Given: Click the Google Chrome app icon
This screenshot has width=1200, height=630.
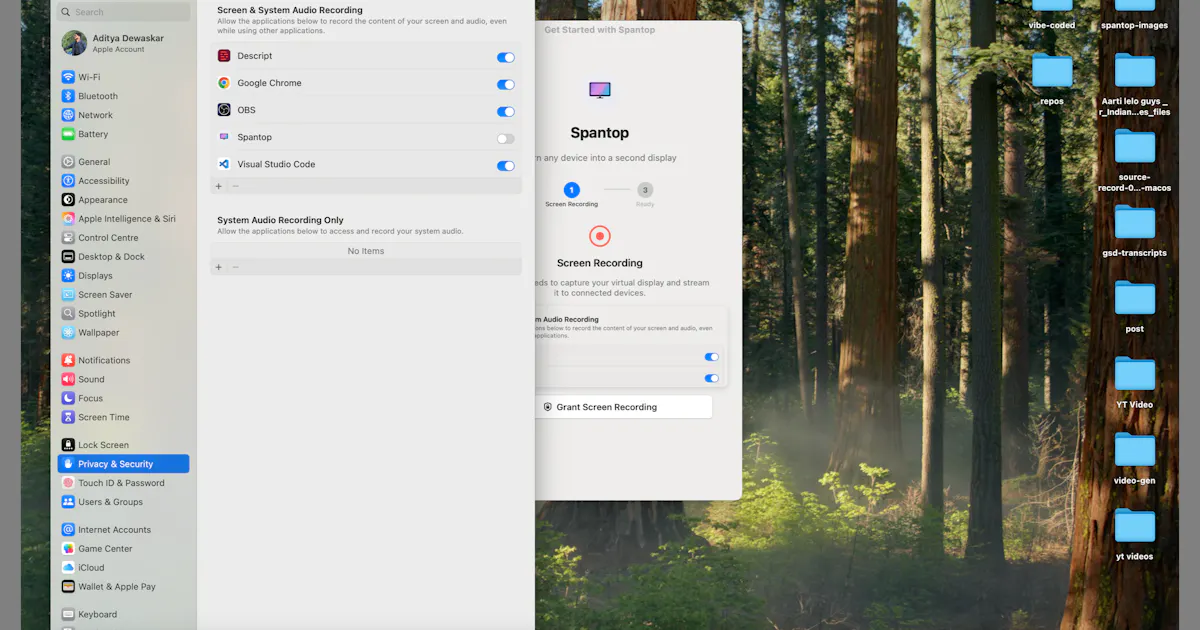Looking at the screenshot, I should [224, 83].
